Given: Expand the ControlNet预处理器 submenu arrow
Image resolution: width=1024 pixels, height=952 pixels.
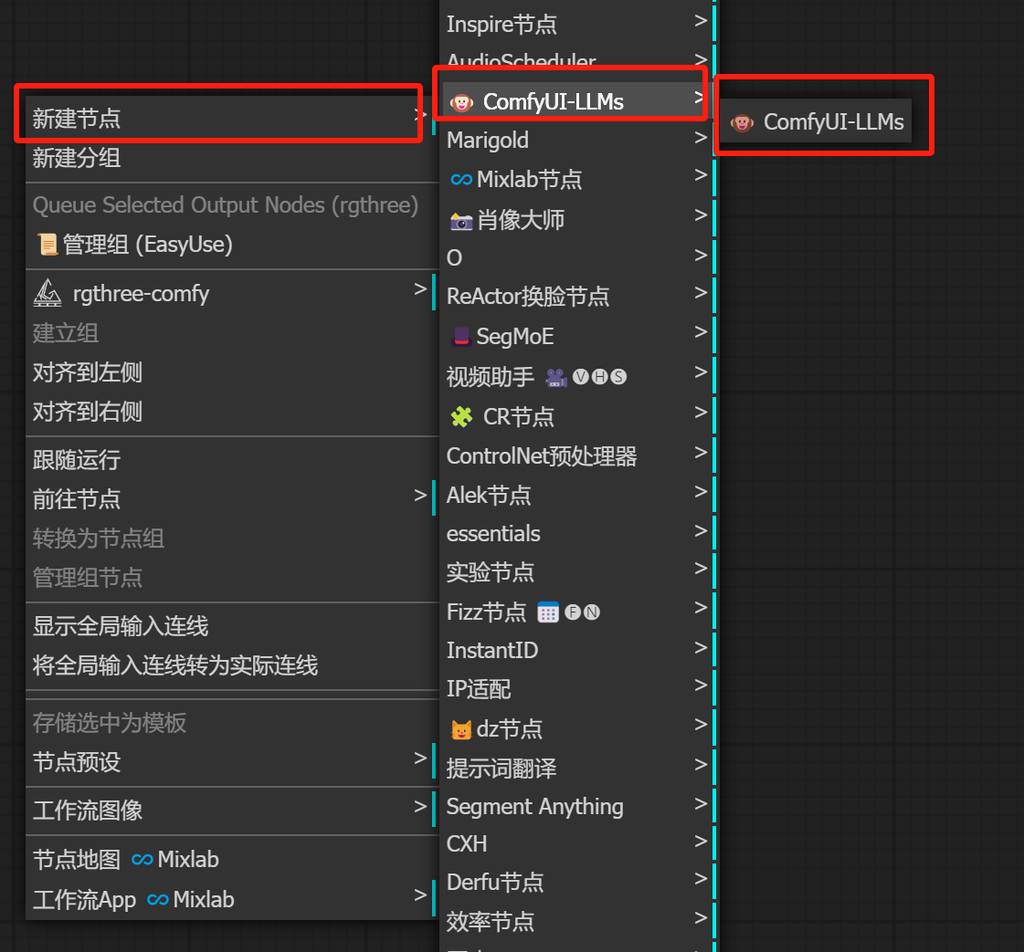Looking at the screenshot, I should pos(700,453).
